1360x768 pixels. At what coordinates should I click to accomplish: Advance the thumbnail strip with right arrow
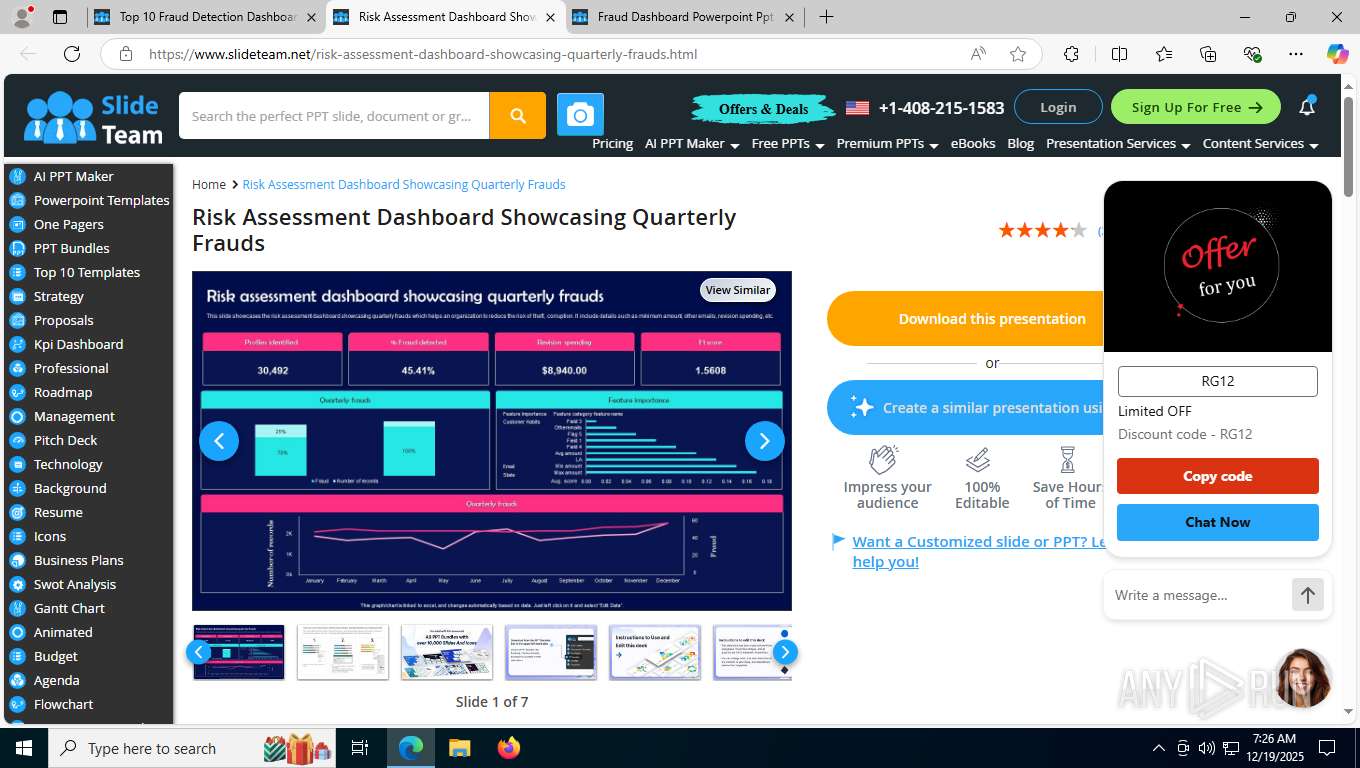785,653
